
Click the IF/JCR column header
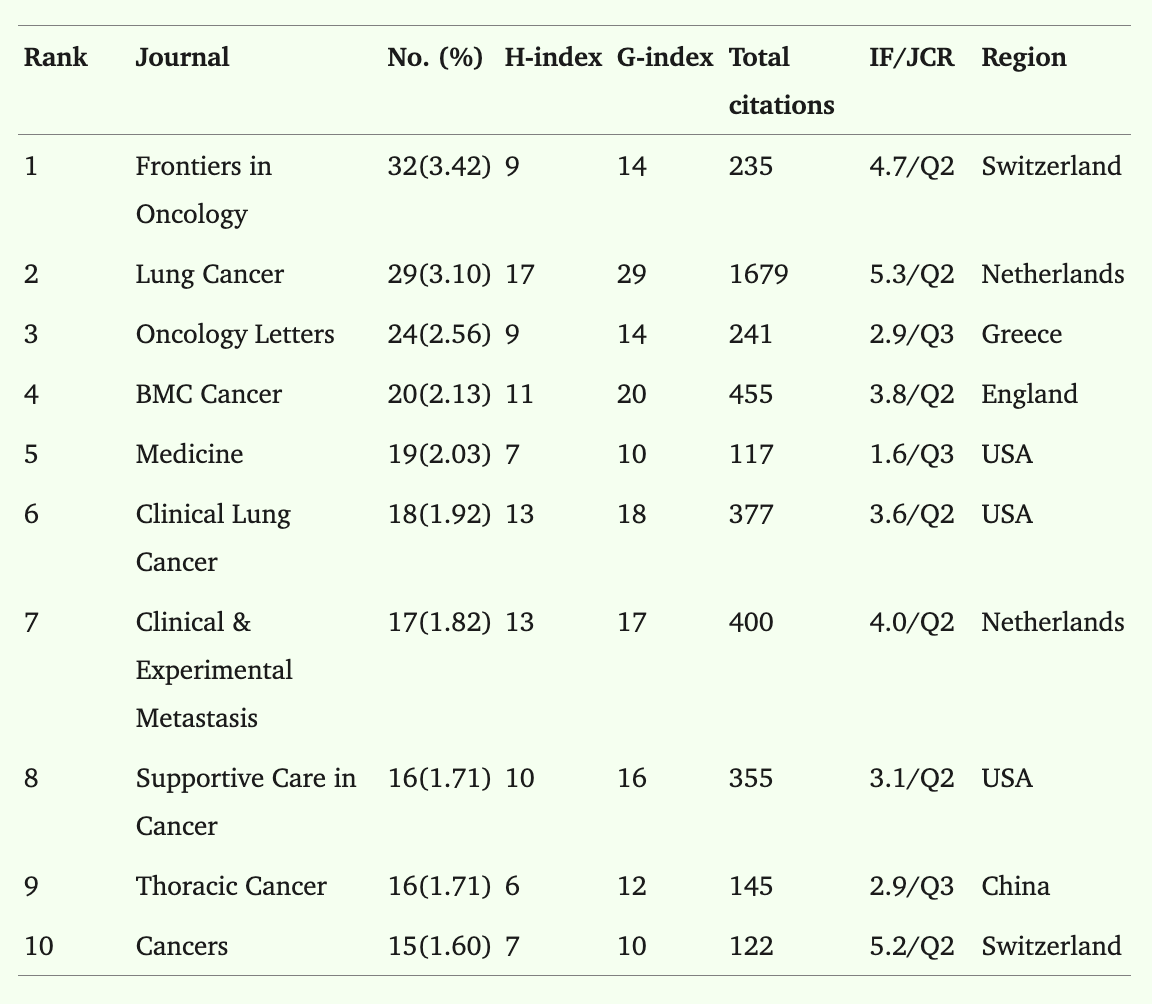coord(912,57)
